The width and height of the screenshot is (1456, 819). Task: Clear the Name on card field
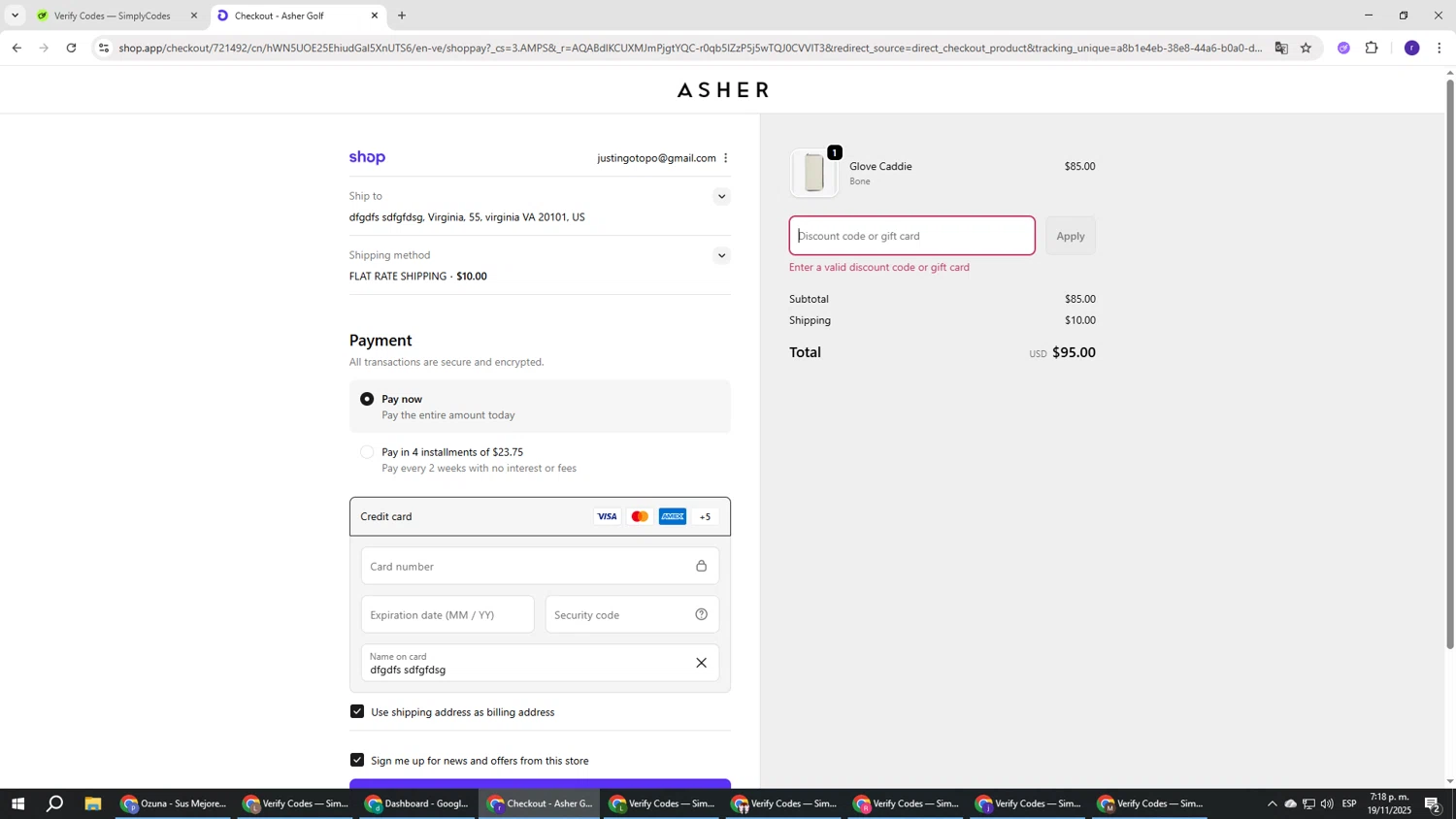coord(701,663)
